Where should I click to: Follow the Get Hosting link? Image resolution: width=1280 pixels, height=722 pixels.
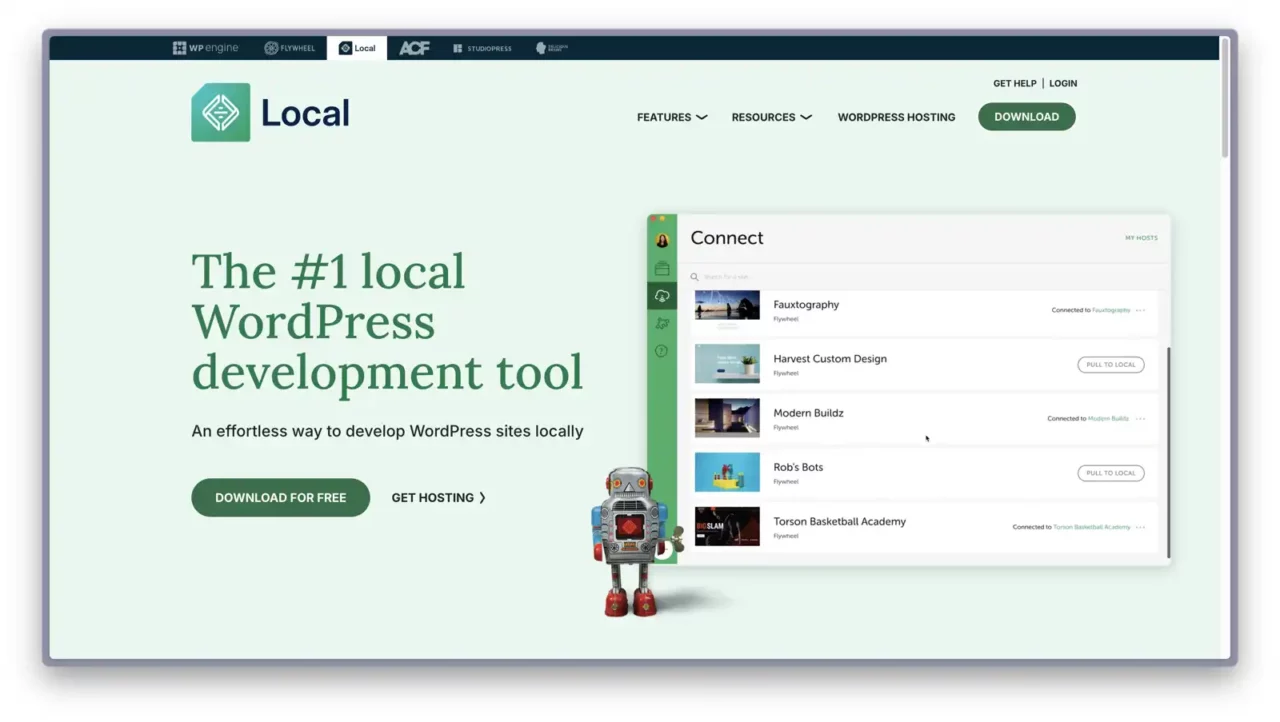click(x=438, y=497)
